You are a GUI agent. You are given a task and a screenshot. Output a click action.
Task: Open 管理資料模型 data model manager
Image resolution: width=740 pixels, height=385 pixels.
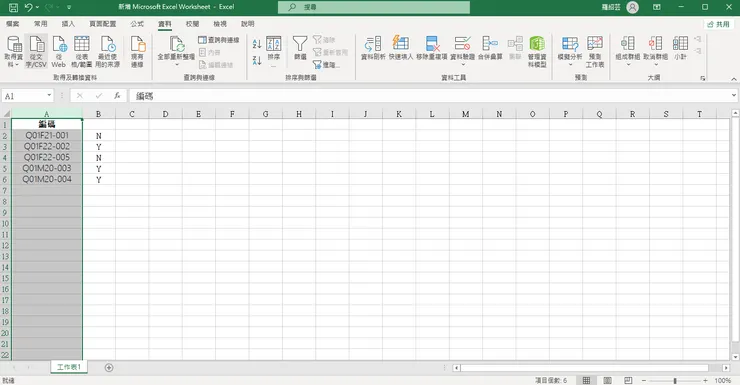pos(537,51)
